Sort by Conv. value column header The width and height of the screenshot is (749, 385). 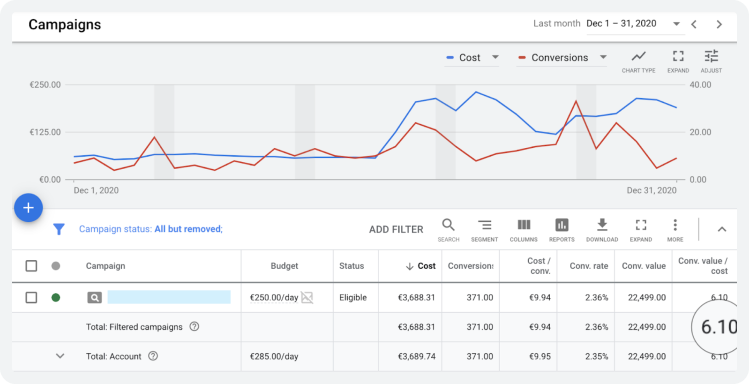643,266
